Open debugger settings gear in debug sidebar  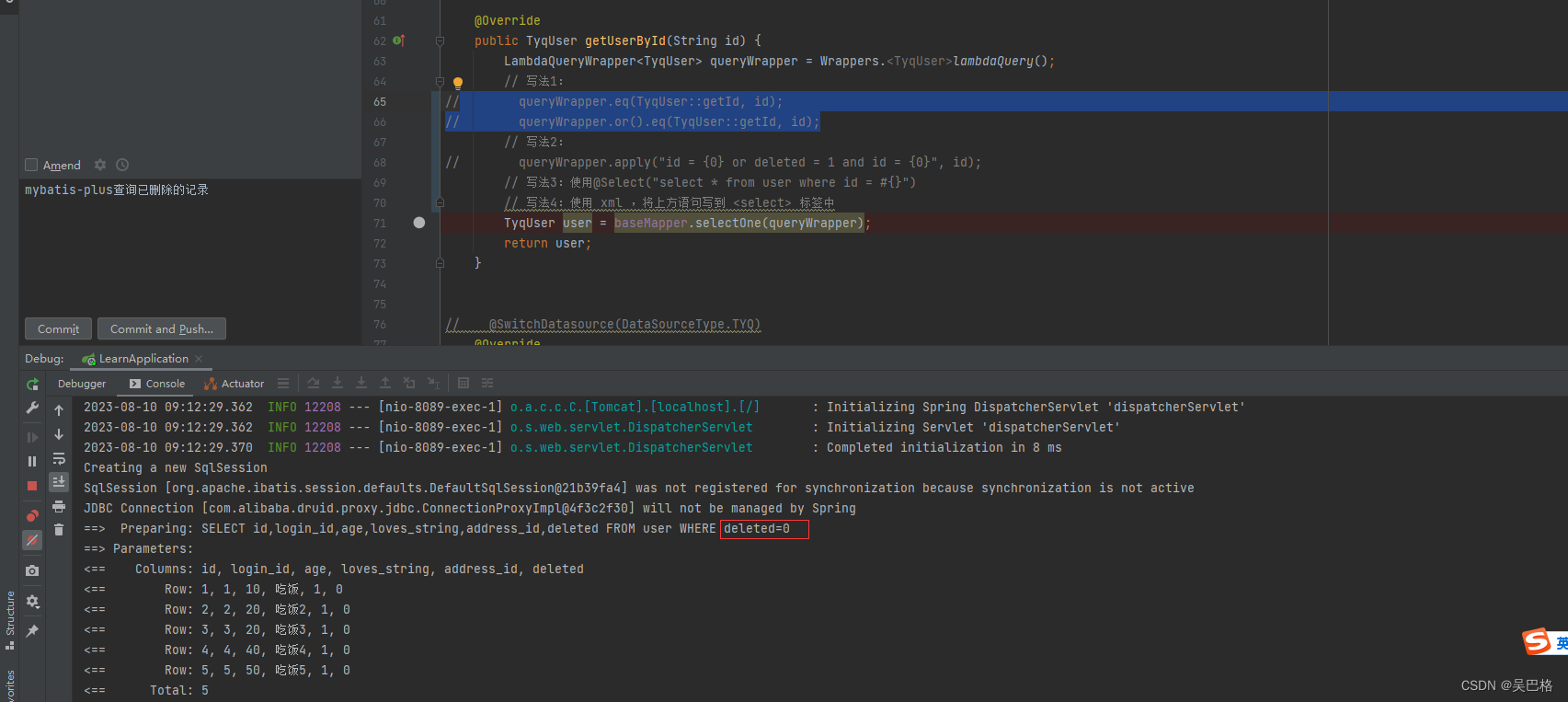click(x=32, y=601)
